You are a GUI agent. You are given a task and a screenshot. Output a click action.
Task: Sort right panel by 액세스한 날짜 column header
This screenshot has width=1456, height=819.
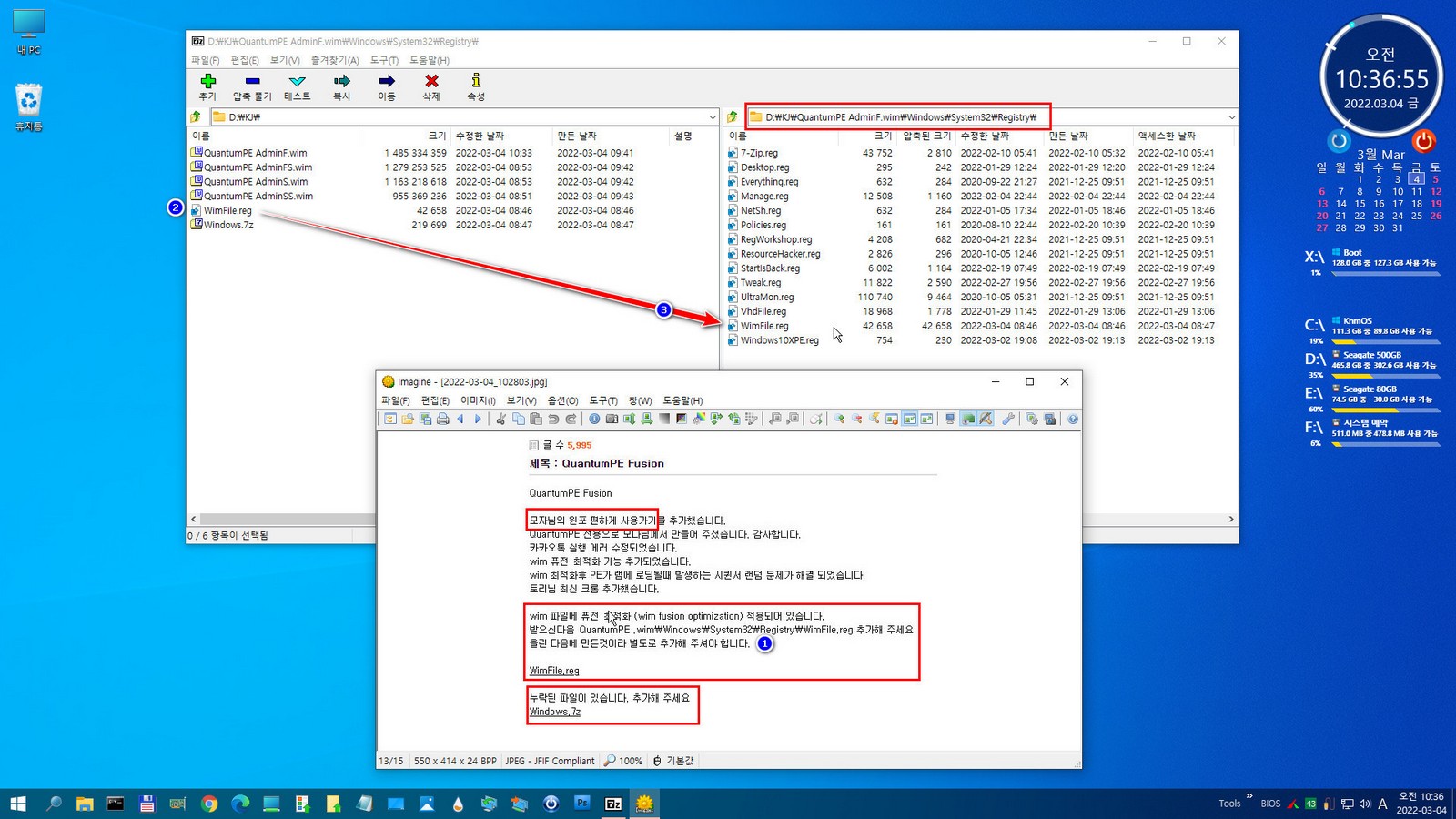(x=1183, y=136)
